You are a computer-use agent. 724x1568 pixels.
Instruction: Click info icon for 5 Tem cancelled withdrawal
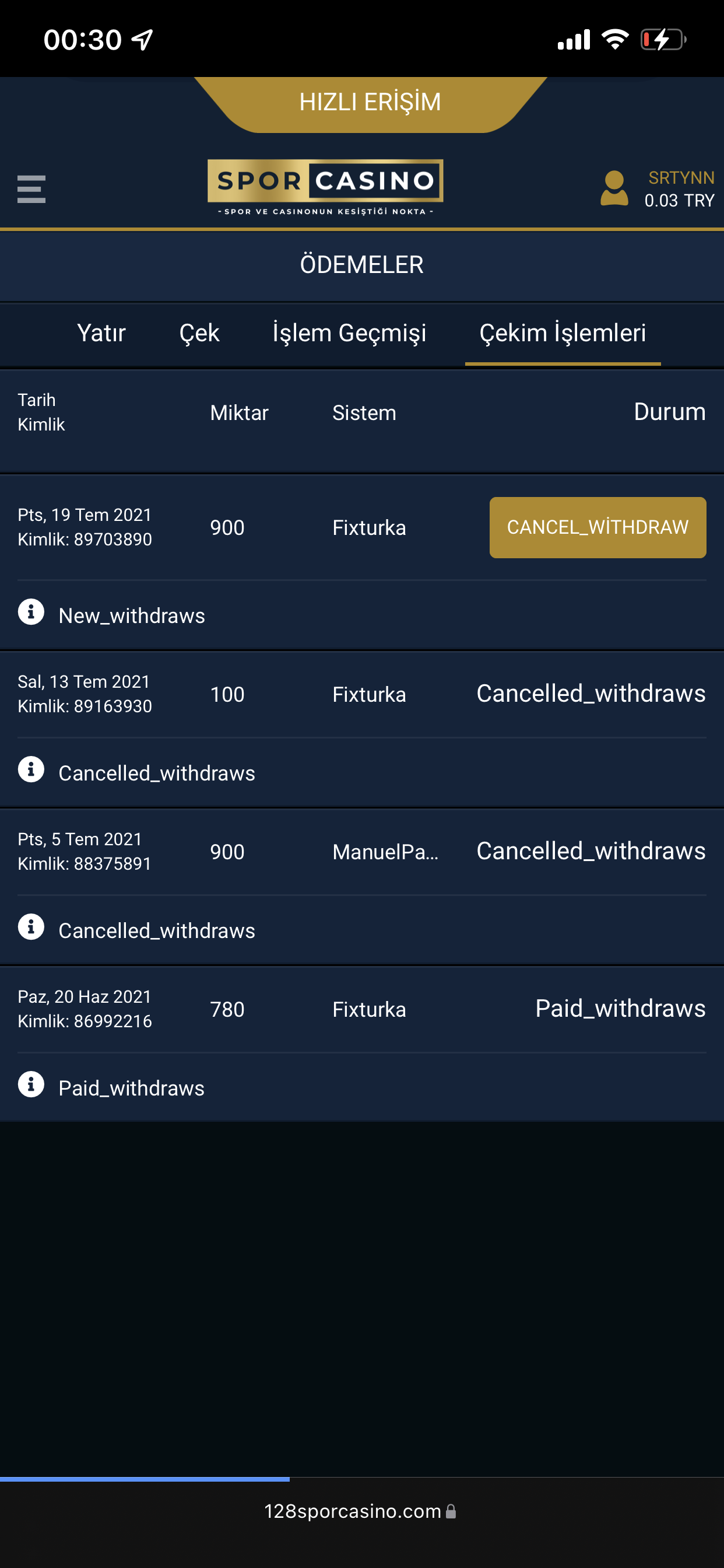tap(31, 926)
